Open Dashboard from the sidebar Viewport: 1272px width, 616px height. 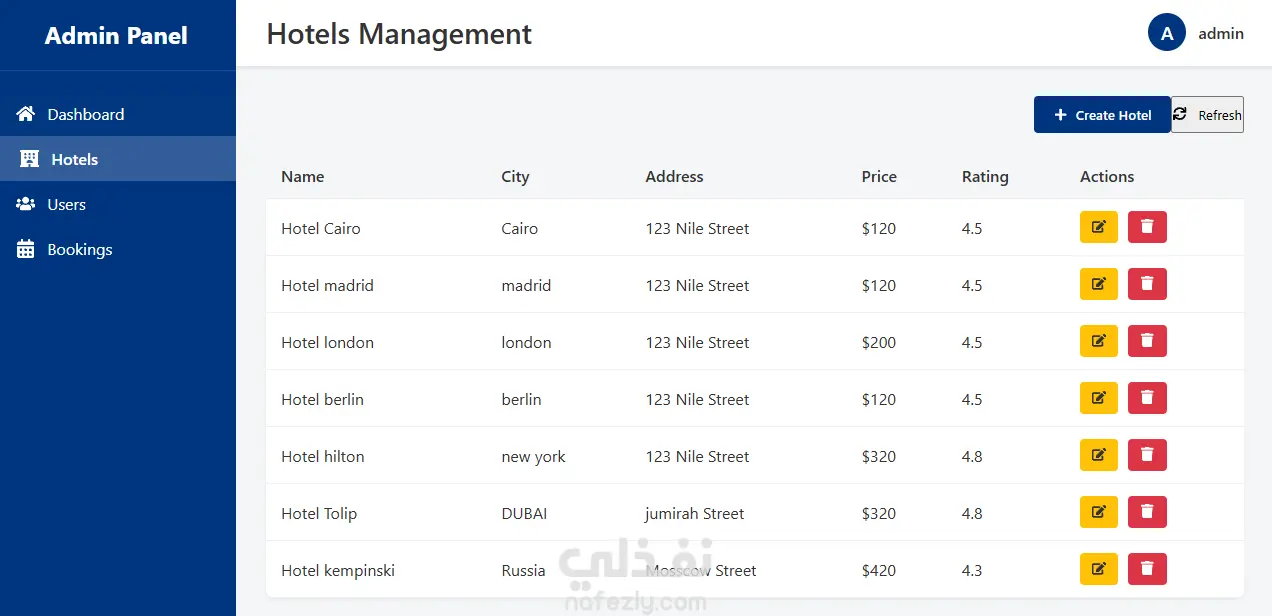coord(85,114)
